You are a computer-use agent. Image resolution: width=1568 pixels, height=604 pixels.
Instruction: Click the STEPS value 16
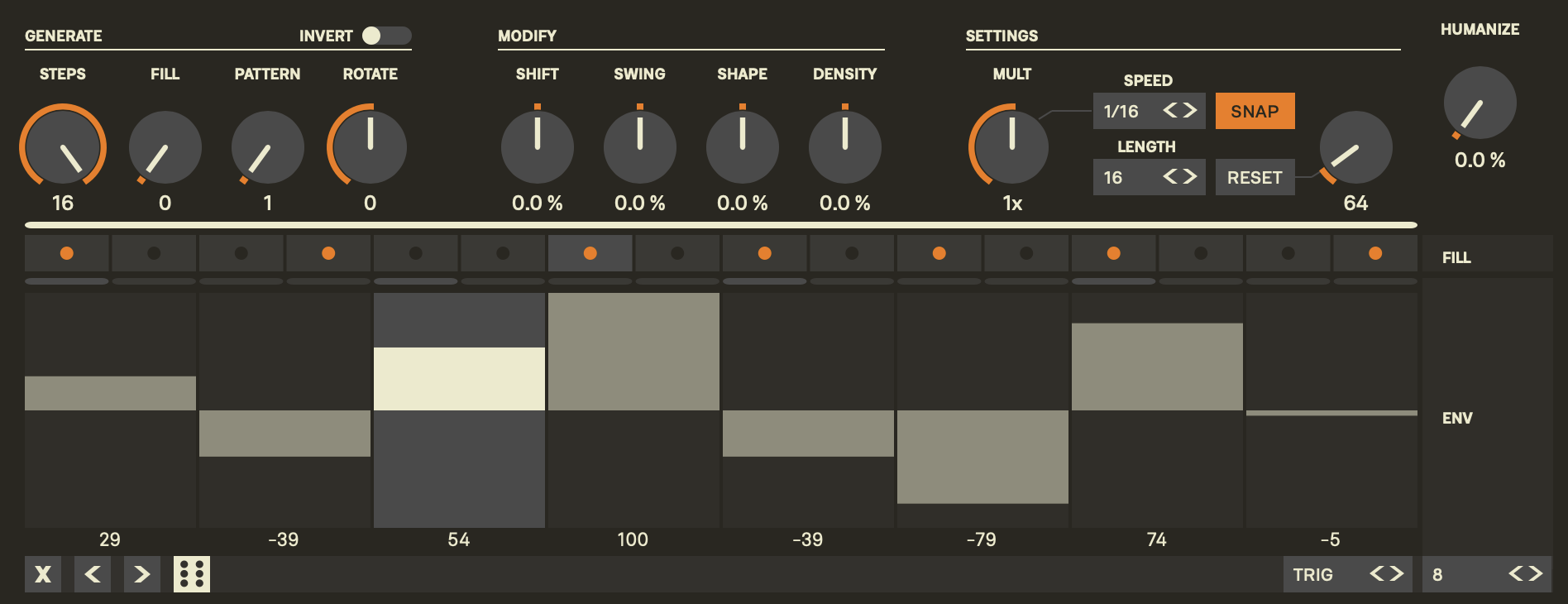tap(63, 203)
